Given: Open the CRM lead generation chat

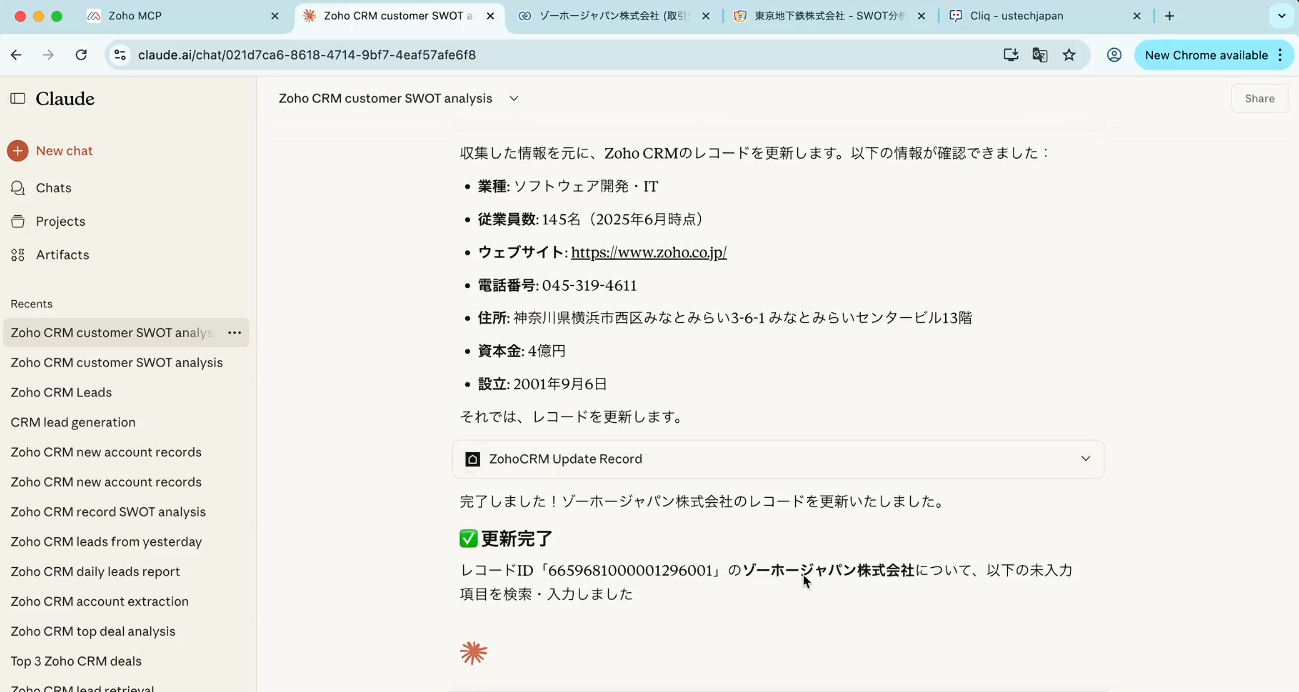Looking at the screenshot, I should [73, 422].
